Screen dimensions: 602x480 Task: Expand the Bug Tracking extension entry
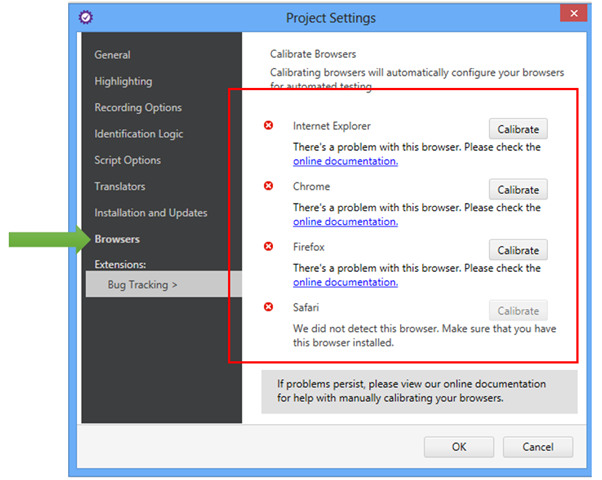coord(142,285)
